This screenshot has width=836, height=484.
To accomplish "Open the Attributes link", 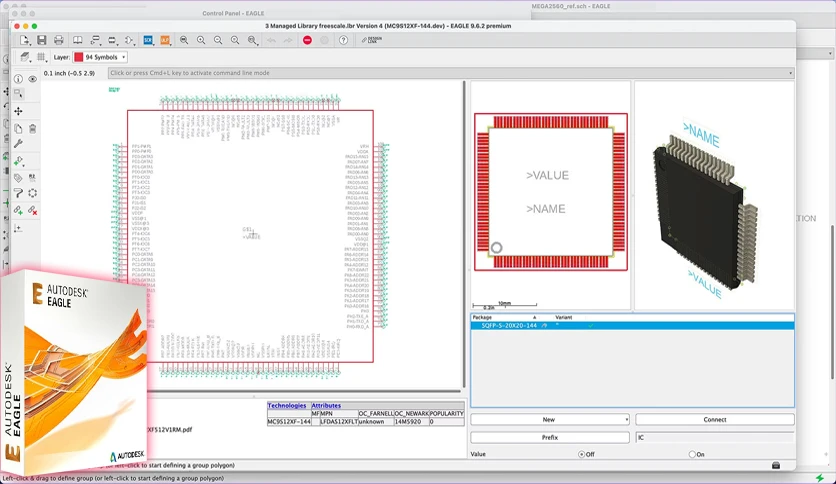I will click(326, 406).
